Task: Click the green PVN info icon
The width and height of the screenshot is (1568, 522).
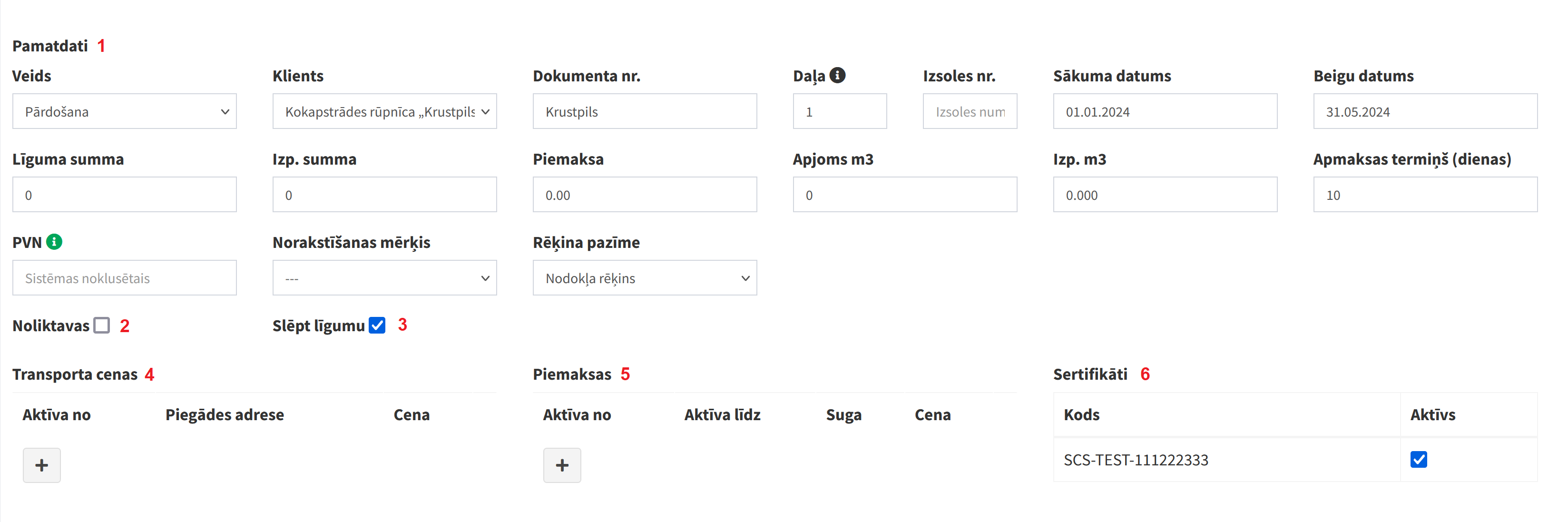Action: (x=54, y=242)
